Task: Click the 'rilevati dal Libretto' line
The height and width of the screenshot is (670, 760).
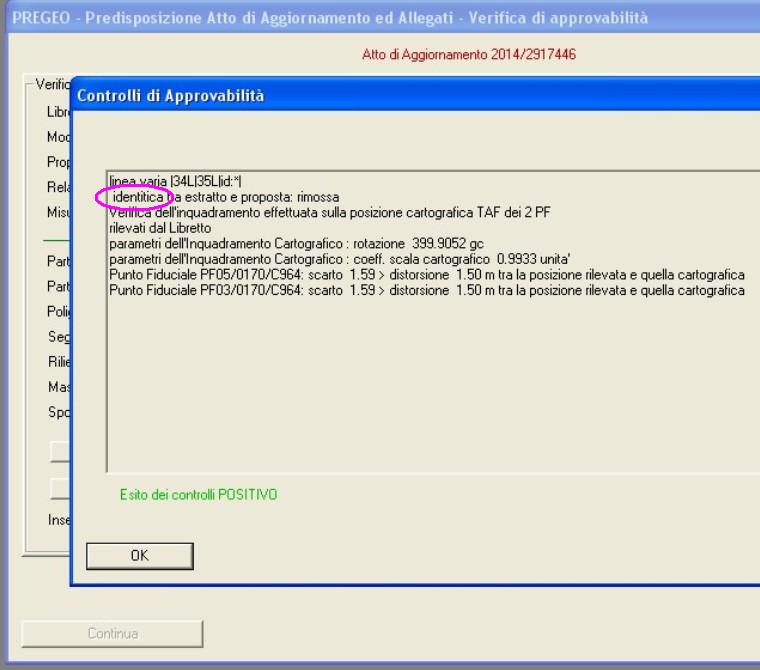Action: [x=160, y=228]
